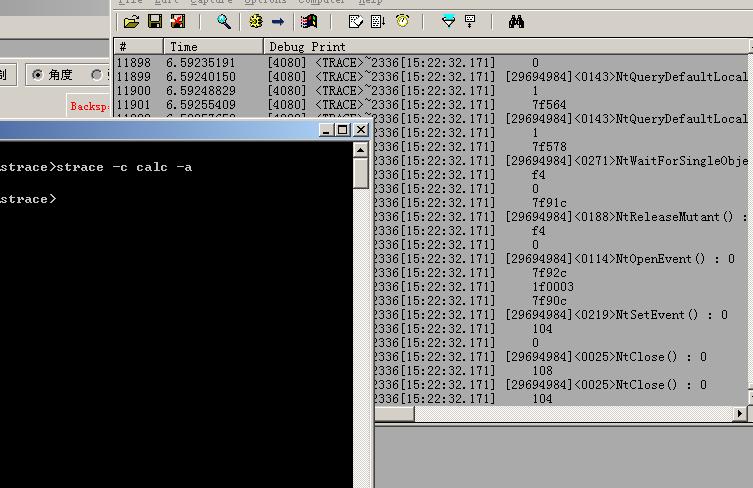Viewport: 753px width, 488px height.
Task: Toggle the Pass-Through blue arrow icon
Action: click(x=278, y=21)
